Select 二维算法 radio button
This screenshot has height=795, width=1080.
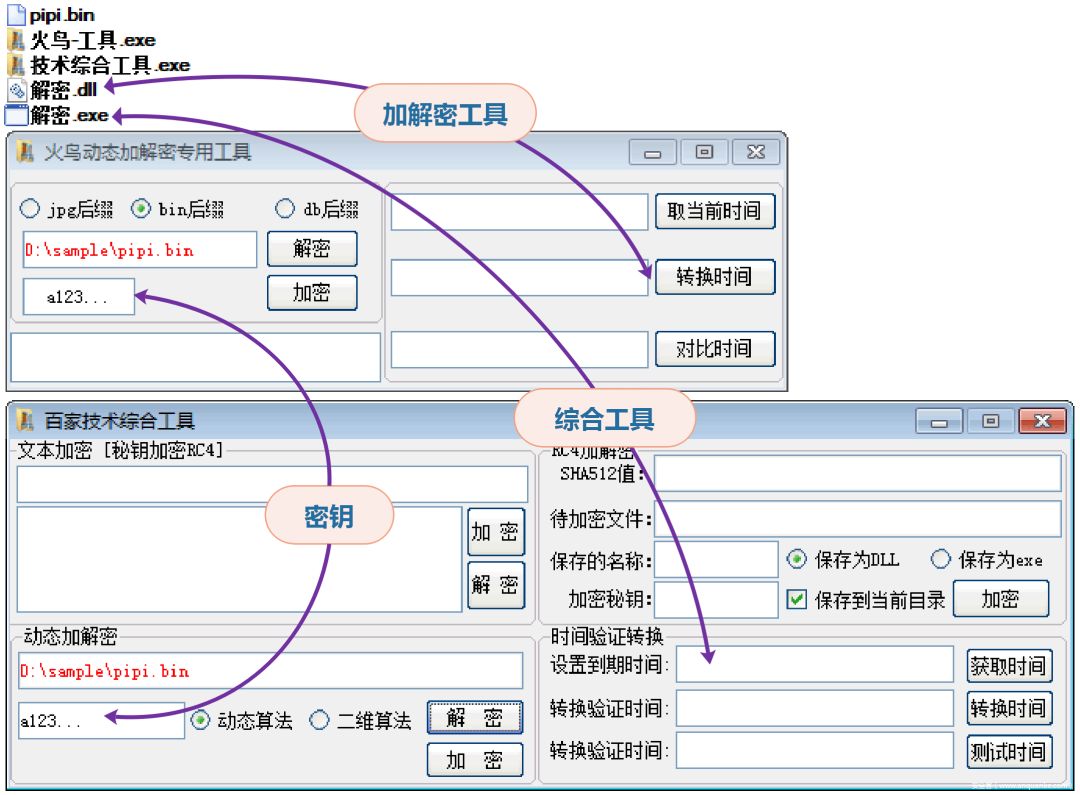pyautogui.click(x=319, y=721)
